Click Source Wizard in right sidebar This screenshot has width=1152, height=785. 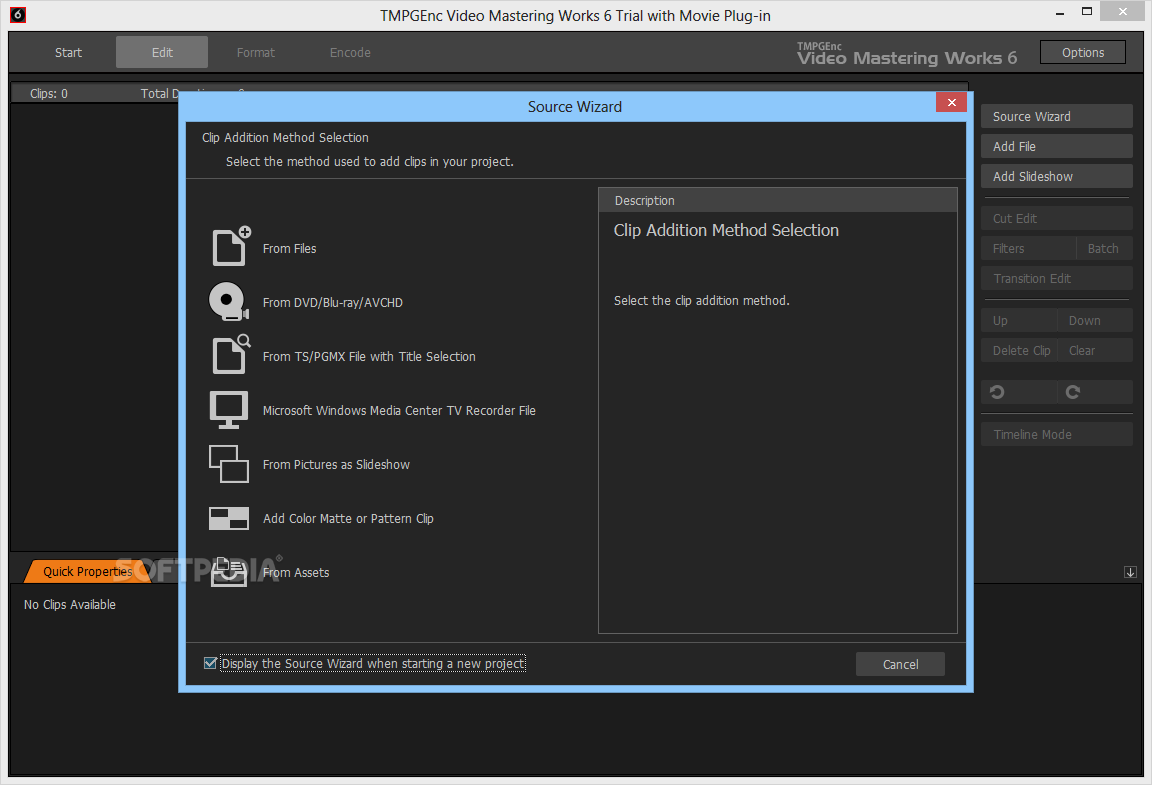pyautogui.click(x=1056, y=116)
